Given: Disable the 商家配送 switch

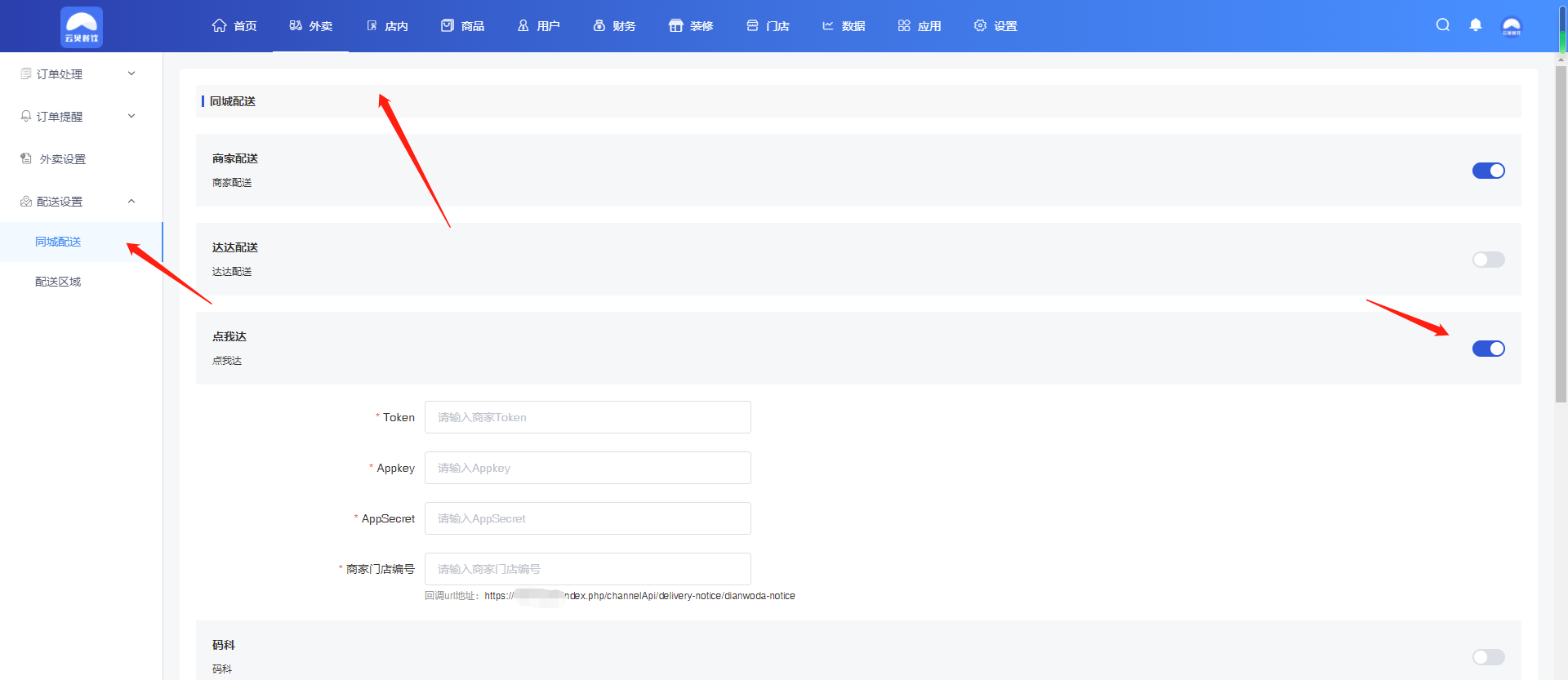Looking at the screenshot, I should (1488, 171).
